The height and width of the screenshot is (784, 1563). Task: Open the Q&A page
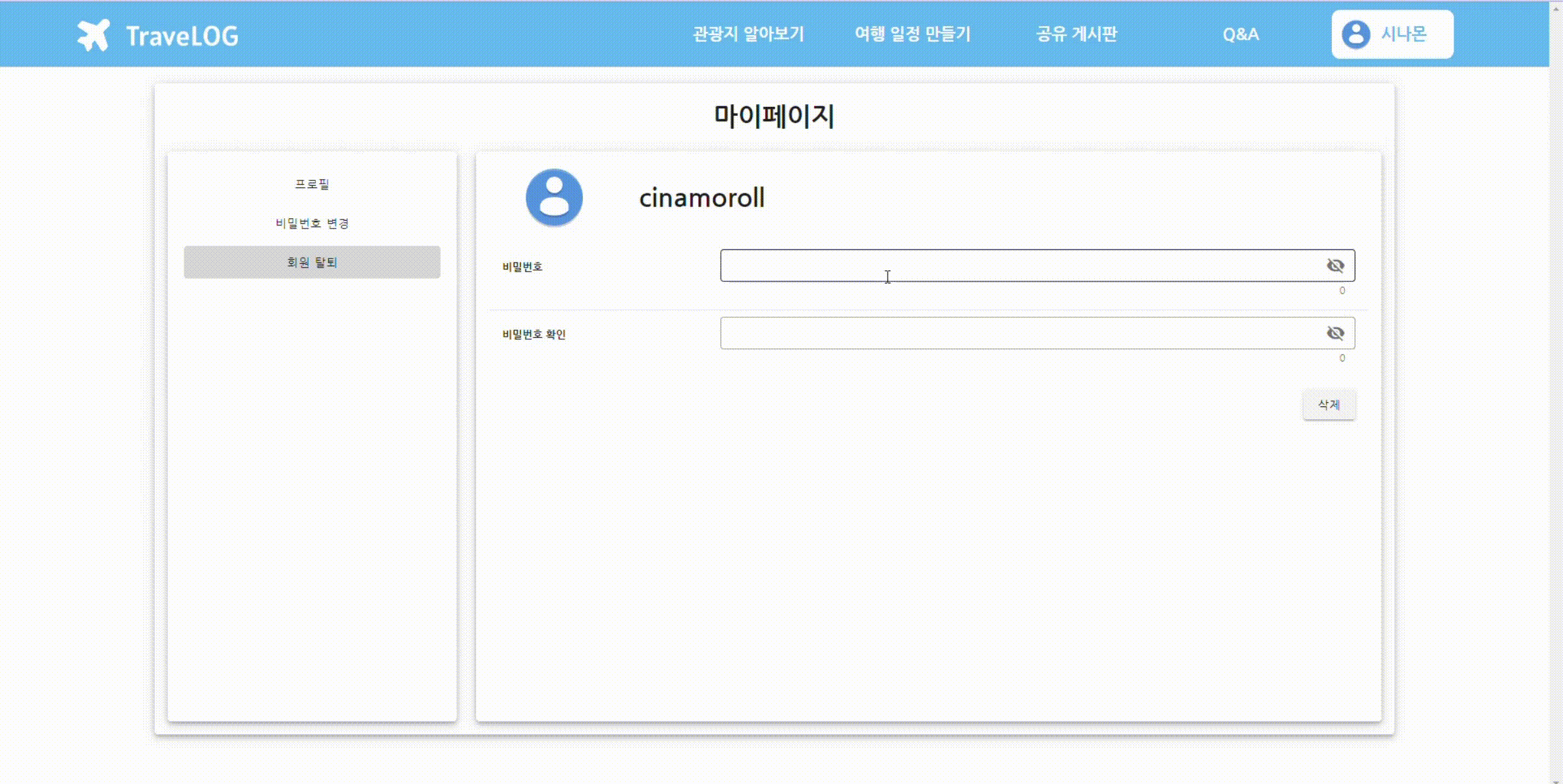(x=1241, y=35)
